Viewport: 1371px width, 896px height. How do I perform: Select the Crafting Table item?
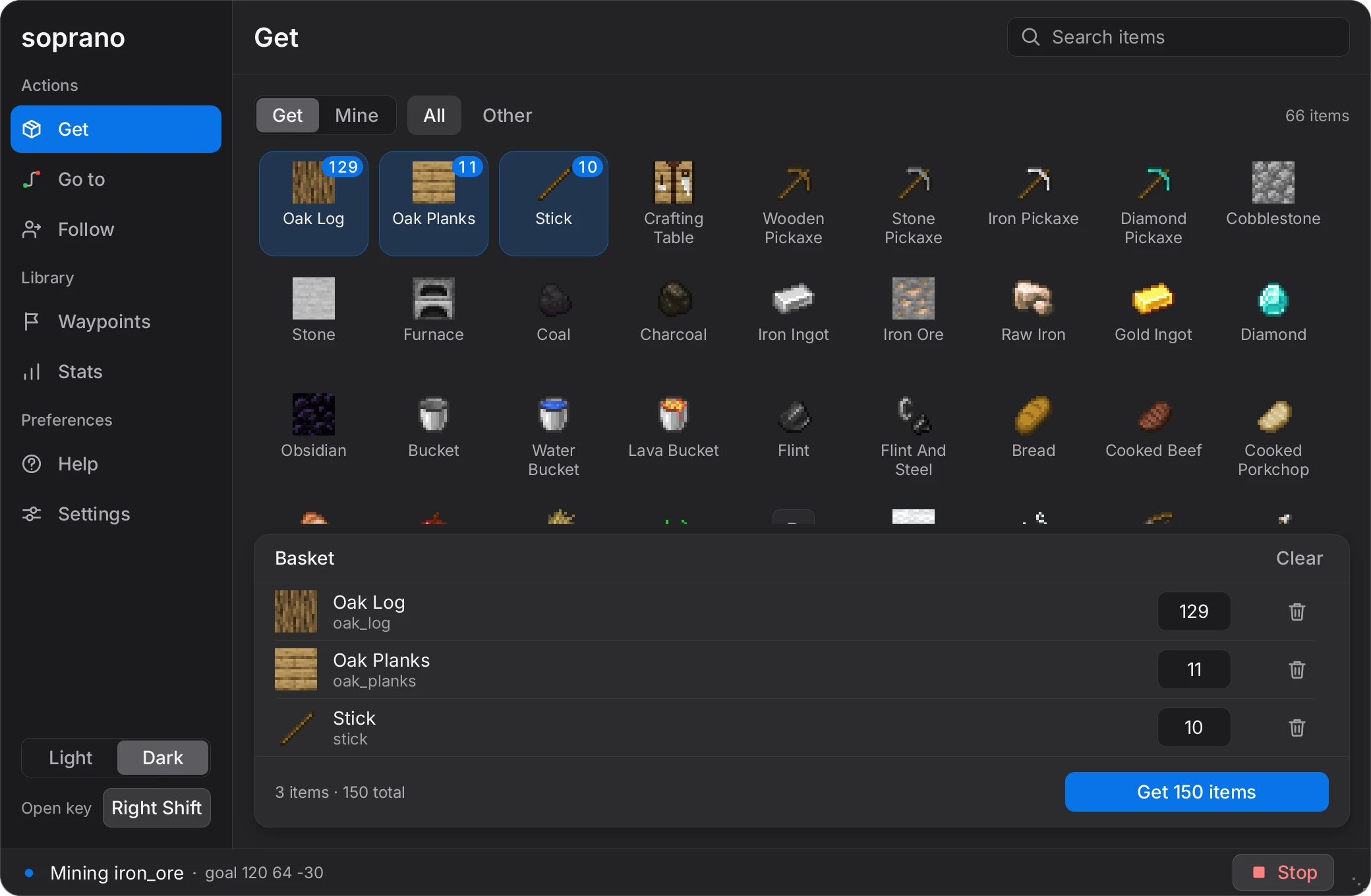[673, 204]
